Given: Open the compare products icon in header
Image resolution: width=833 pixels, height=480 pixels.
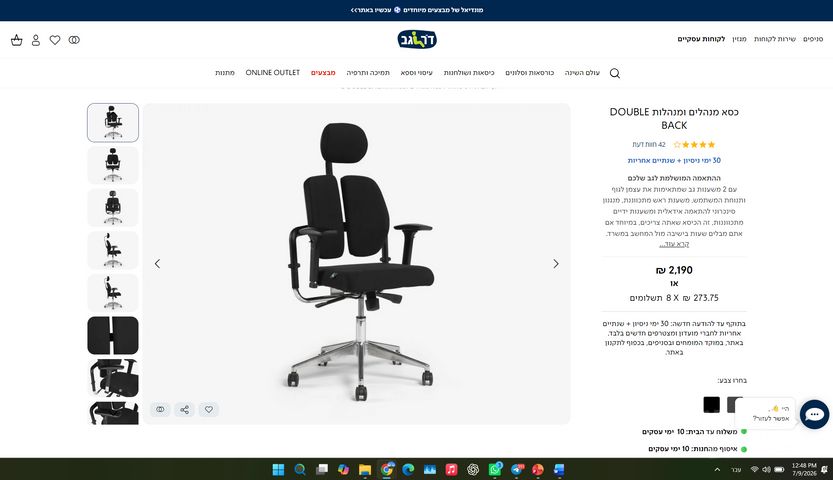Looking at the screenshot, I should (74, 40).
